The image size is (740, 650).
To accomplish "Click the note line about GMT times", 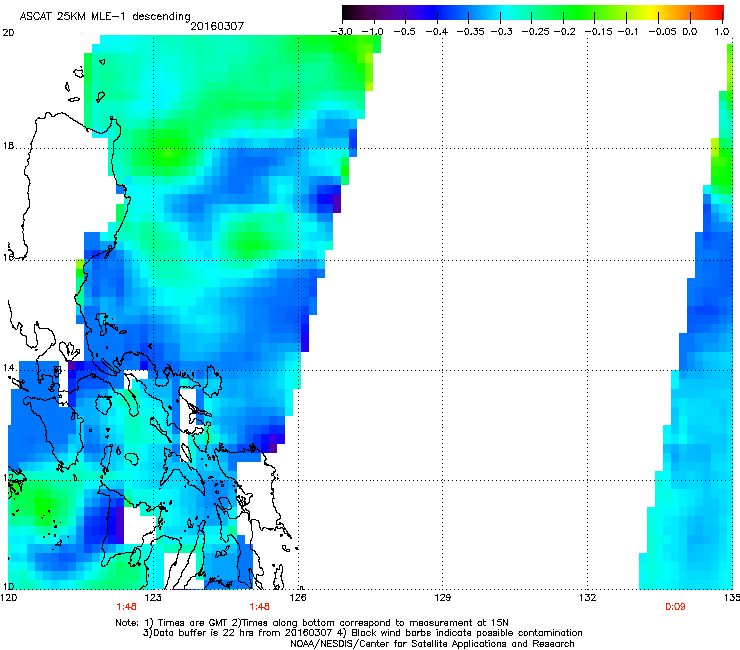I will [312, 623].
